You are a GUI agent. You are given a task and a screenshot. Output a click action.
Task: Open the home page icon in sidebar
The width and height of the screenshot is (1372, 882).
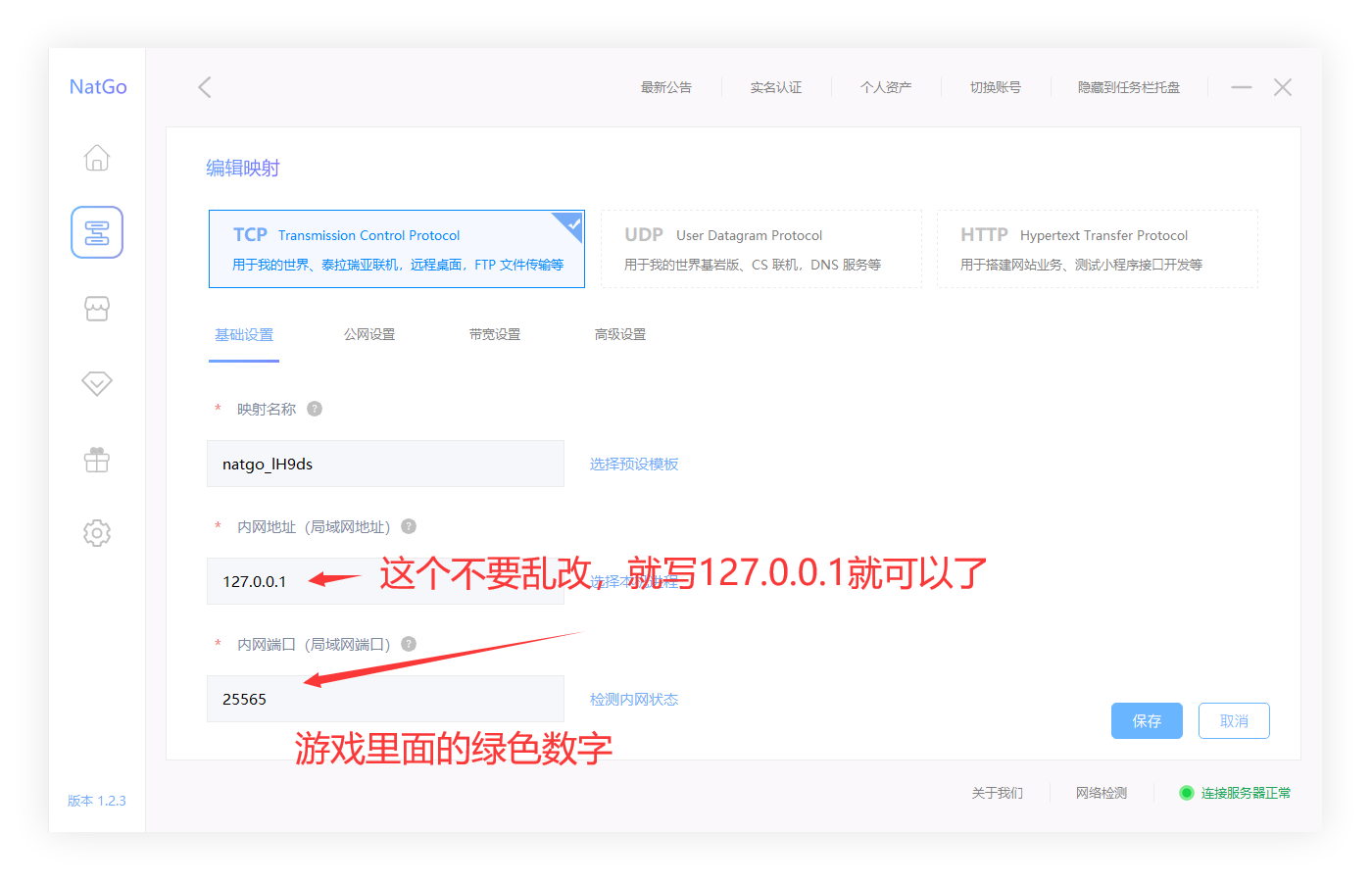click(x=97, y=158)
